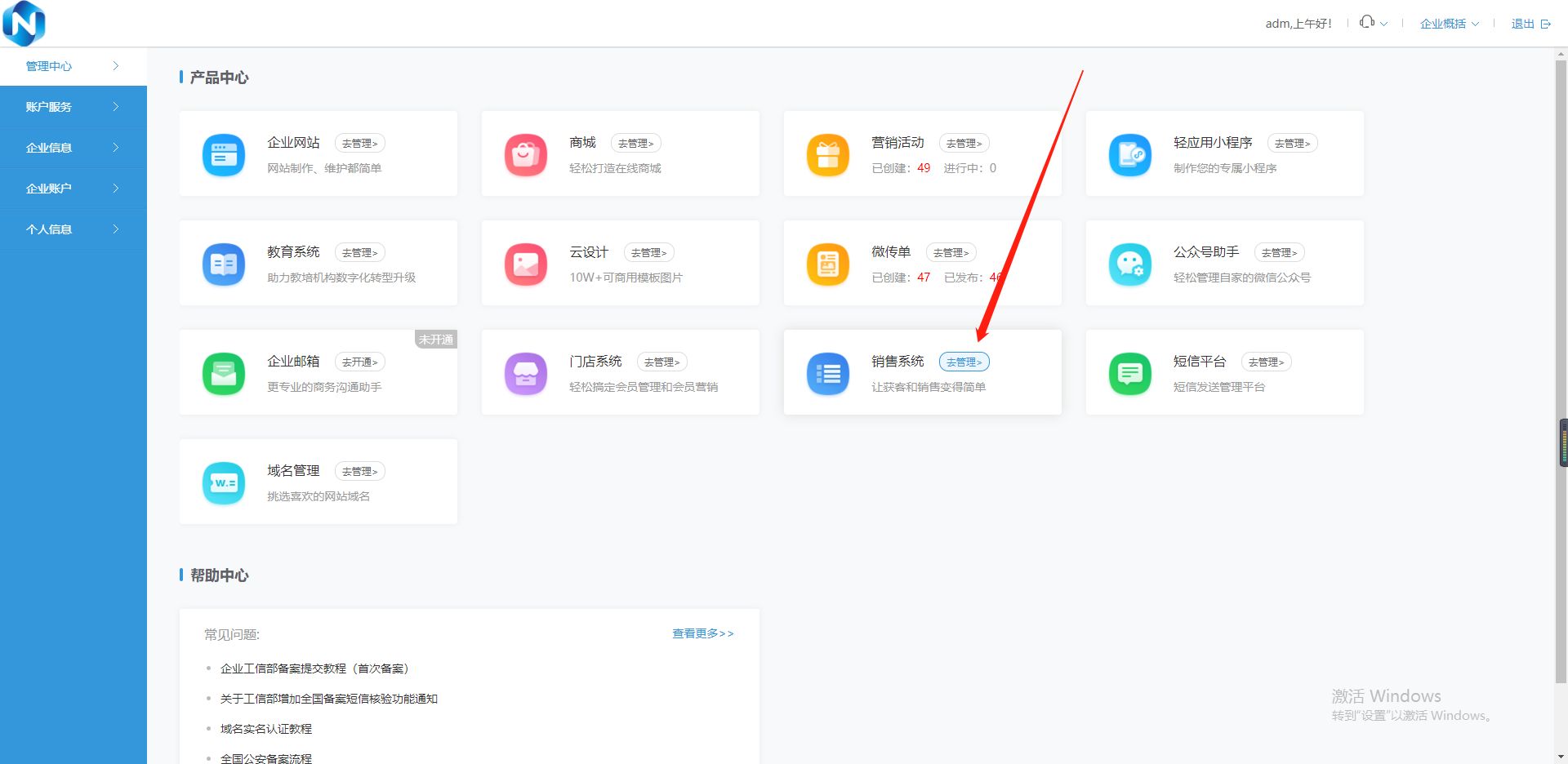Click the 公众号助手 chat gear icon
This screenshot has height=764, width=1568.
coord(1129,264)
